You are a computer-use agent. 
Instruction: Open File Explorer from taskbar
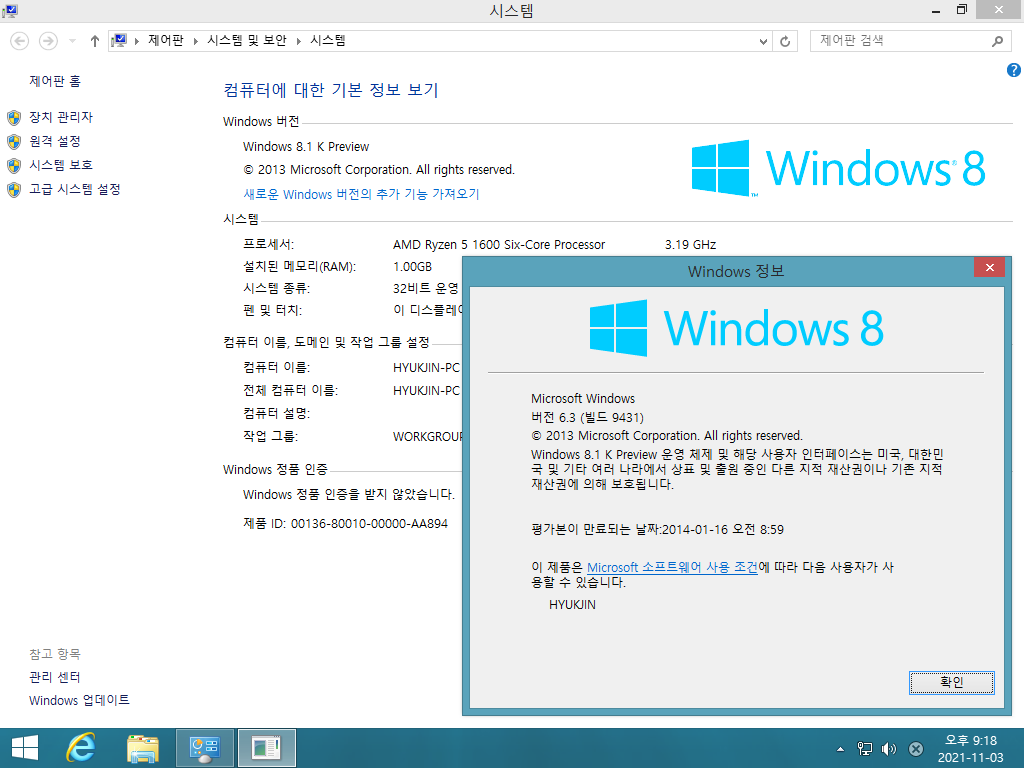[143, 748]
